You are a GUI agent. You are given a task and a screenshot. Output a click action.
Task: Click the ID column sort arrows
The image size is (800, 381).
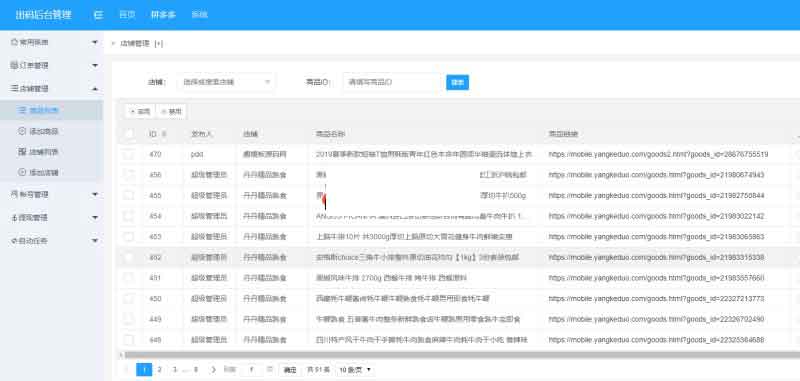pos(164,134)
